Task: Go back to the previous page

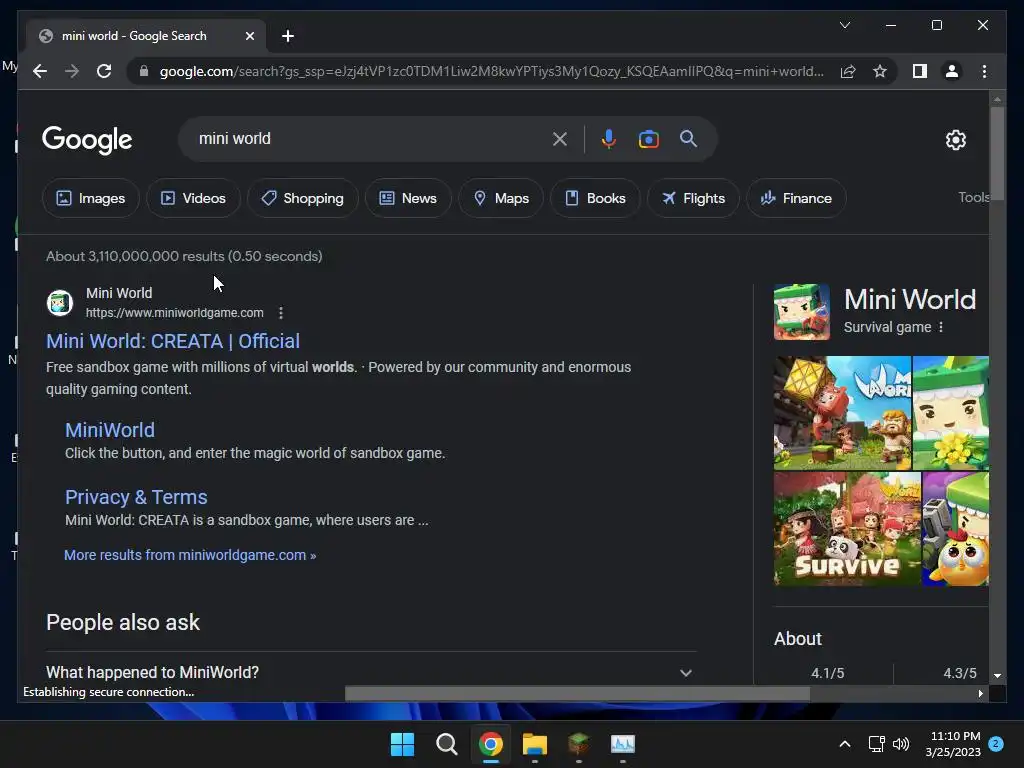Action: [x=40, y=71]
